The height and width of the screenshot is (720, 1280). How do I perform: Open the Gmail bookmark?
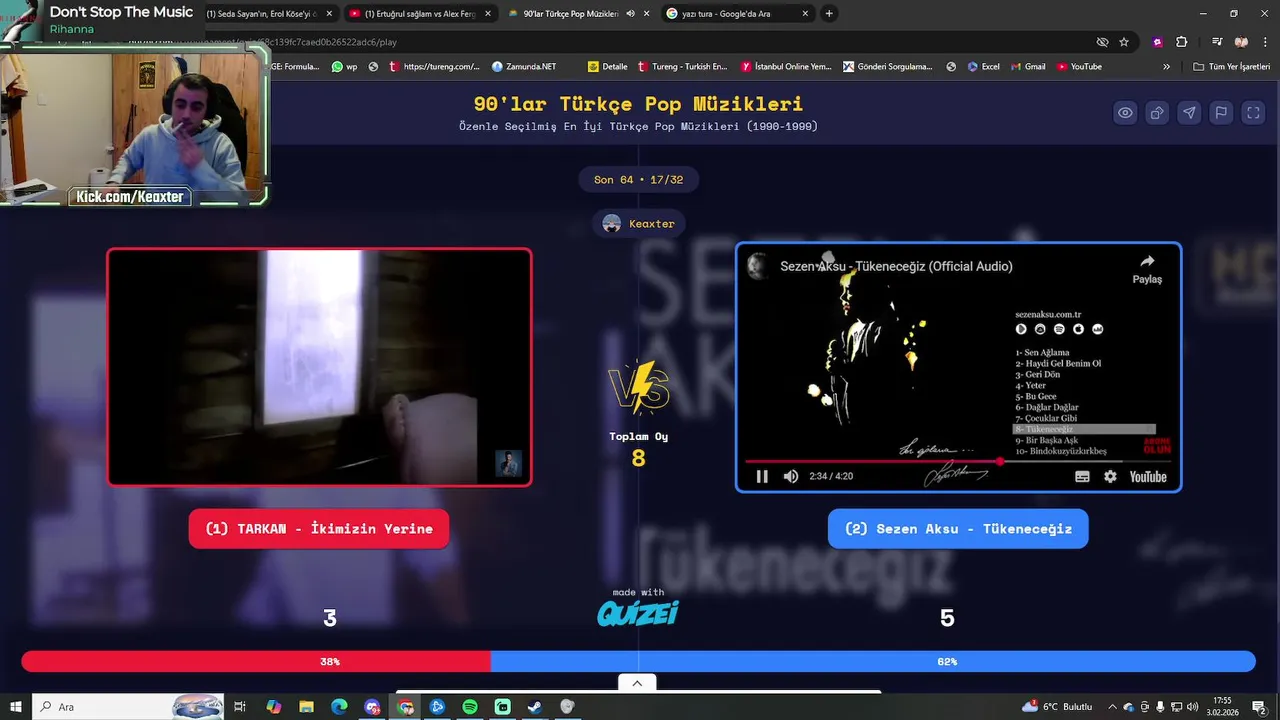1027,67
